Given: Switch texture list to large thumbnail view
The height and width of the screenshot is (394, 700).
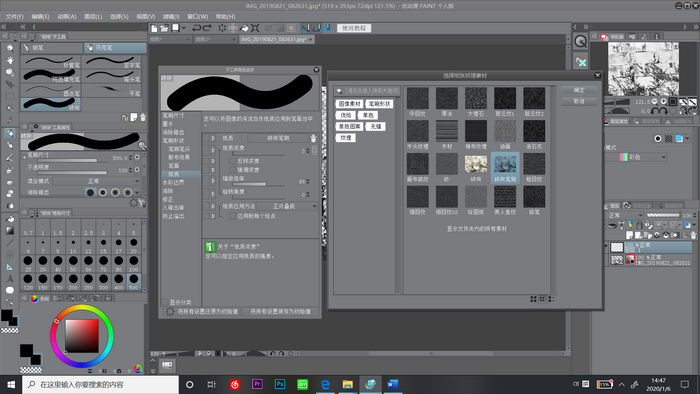Looking at the screenshot, I should coord(533,299).
